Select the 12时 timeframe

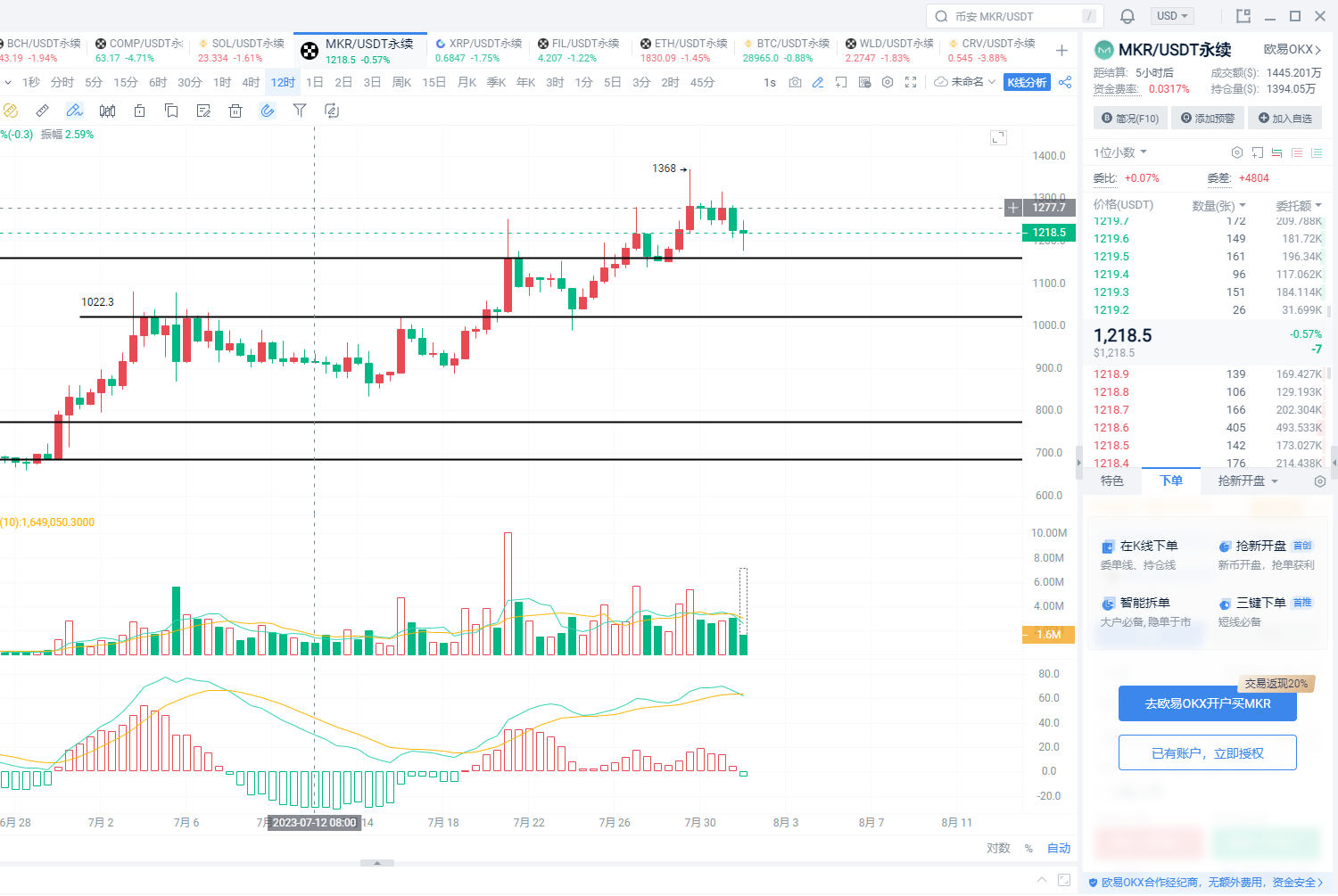coord(283,82)
